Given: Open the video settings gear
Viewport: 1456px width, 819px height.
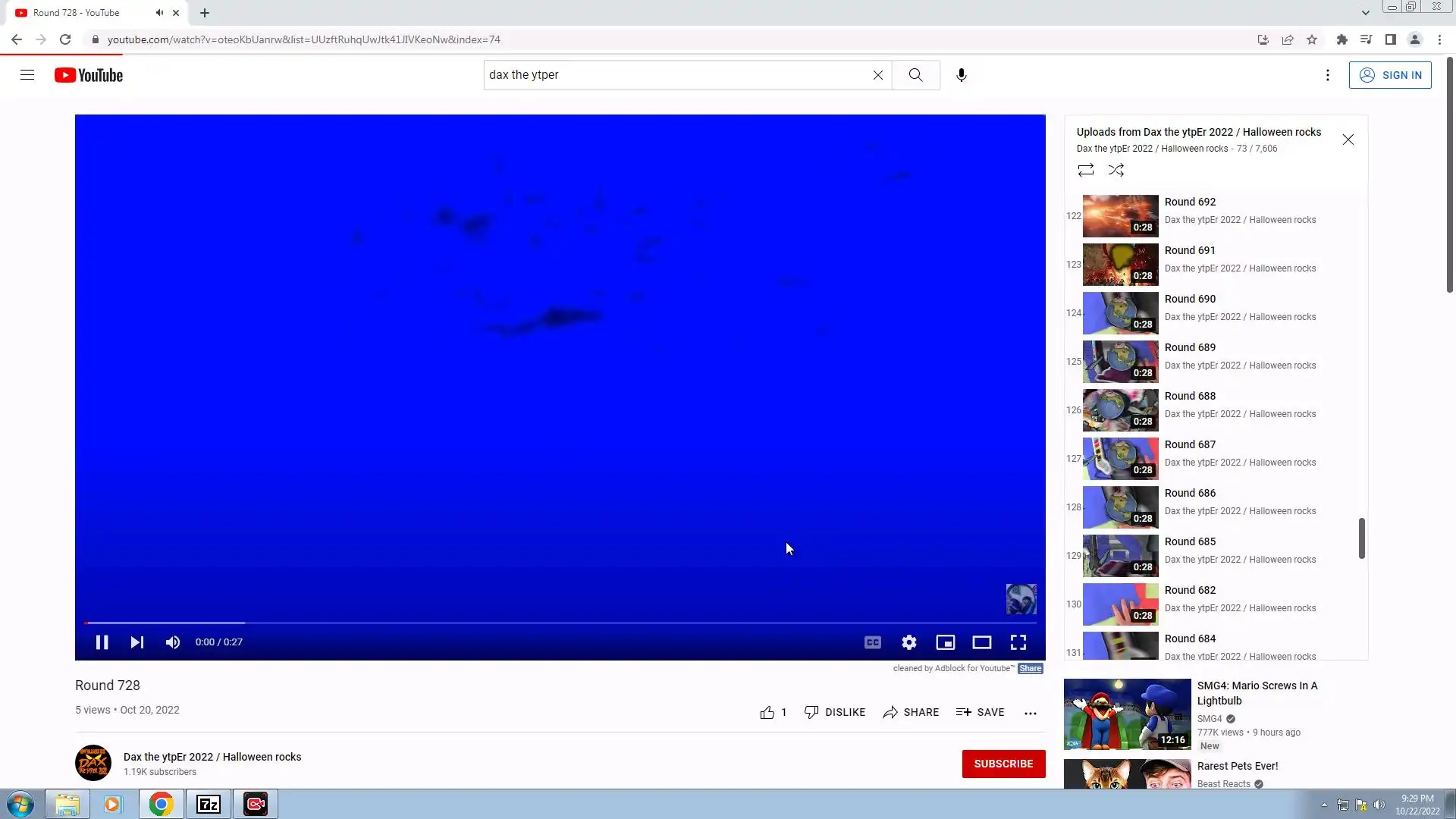Looking at the screenshot, I should 908,642.
